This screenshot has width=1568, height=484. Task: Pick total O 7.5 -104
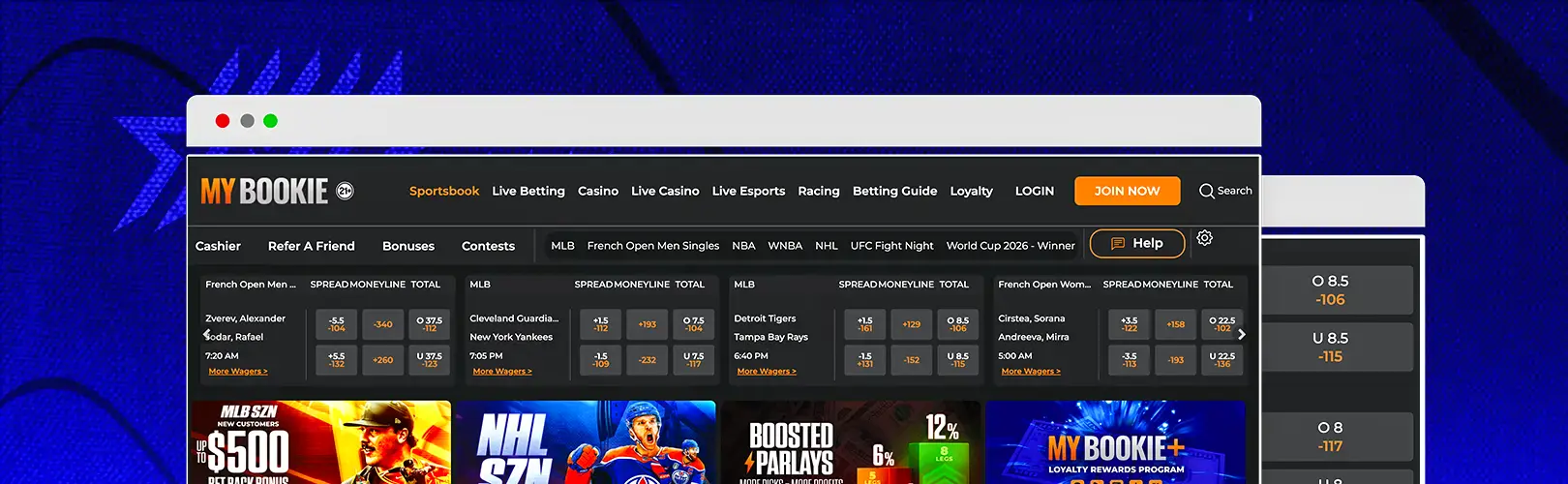click(x=694, y=324)
